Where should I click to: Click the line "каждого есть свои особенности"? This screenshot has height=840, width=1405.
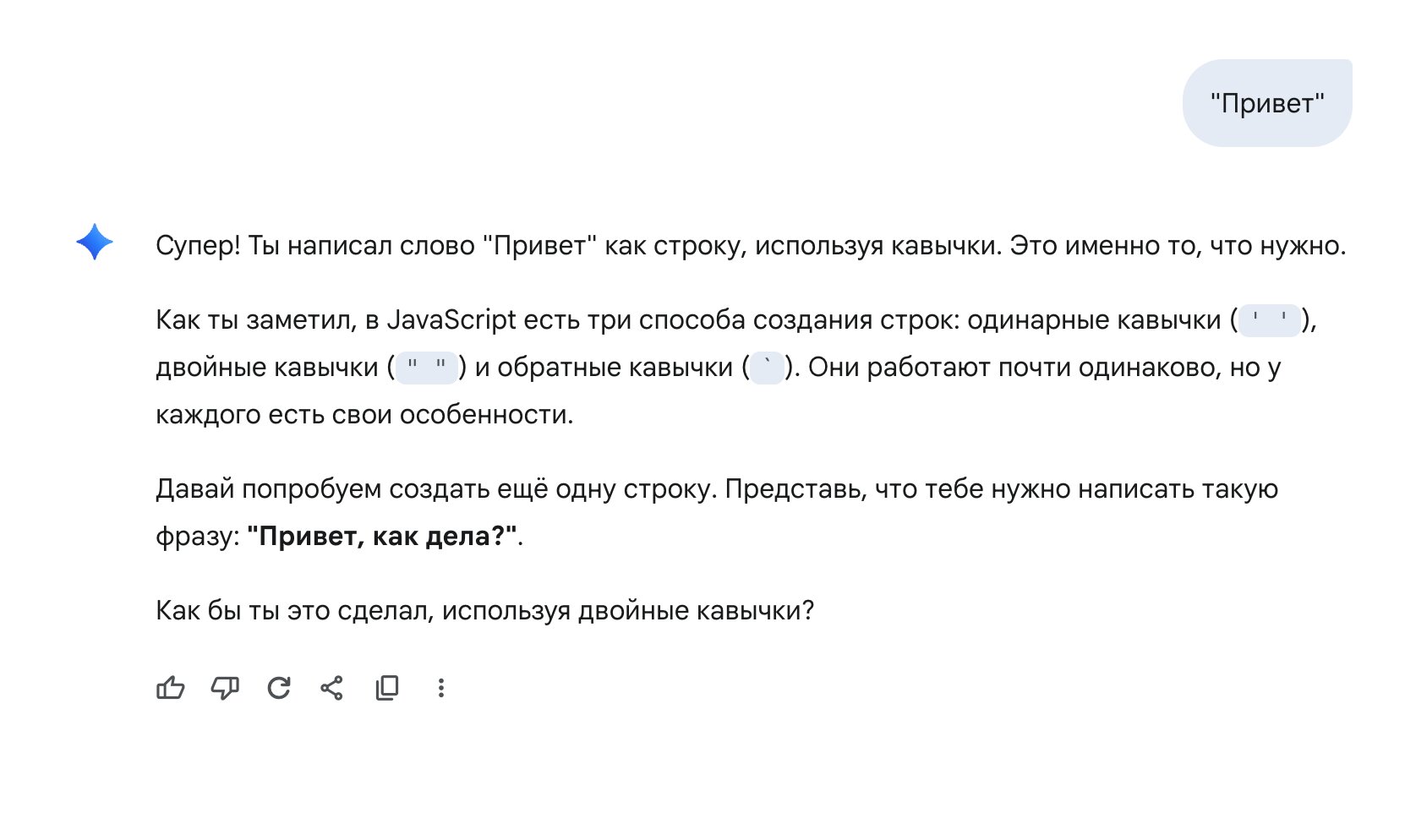tap(364, 415)
